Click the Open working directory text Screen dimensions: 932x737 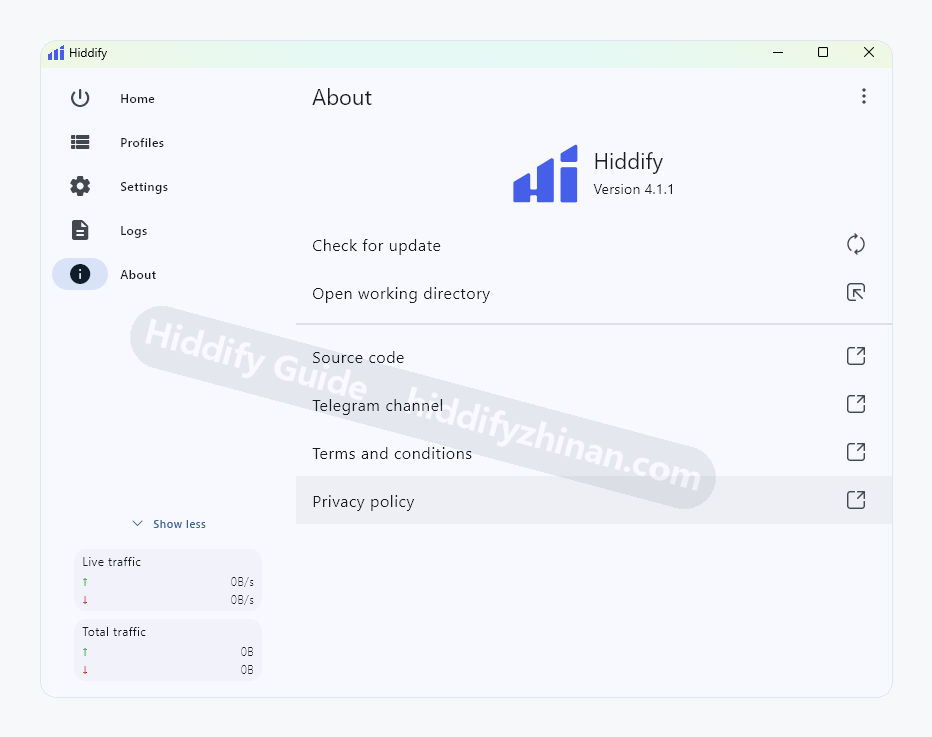pos(401,294)
